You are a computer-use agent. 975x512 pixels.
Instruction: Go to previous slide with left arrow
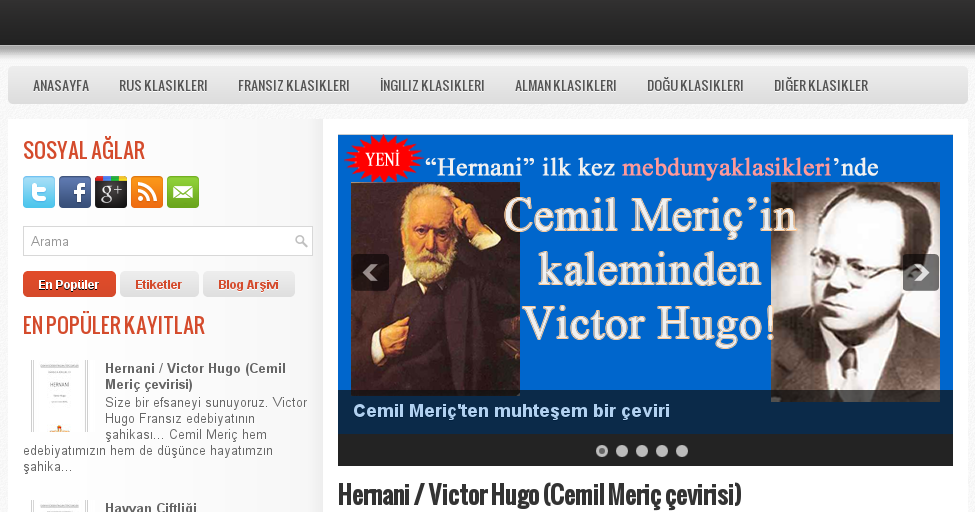[x=371, y=272]
